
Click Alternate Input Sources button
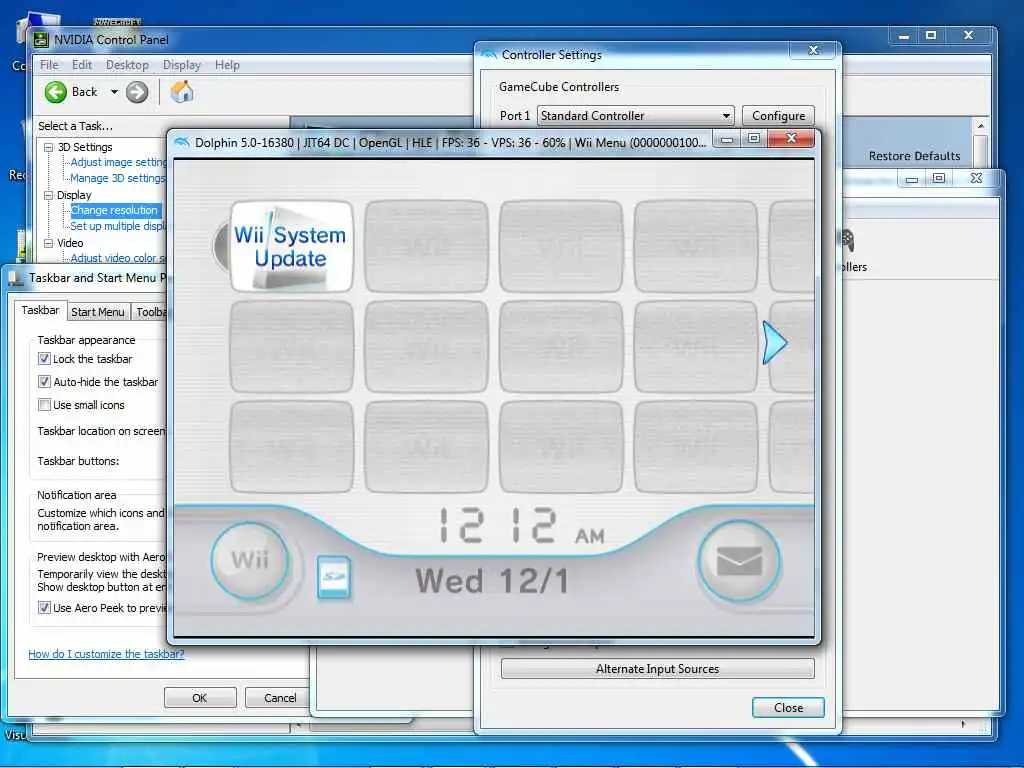click(x=658, y=669)
